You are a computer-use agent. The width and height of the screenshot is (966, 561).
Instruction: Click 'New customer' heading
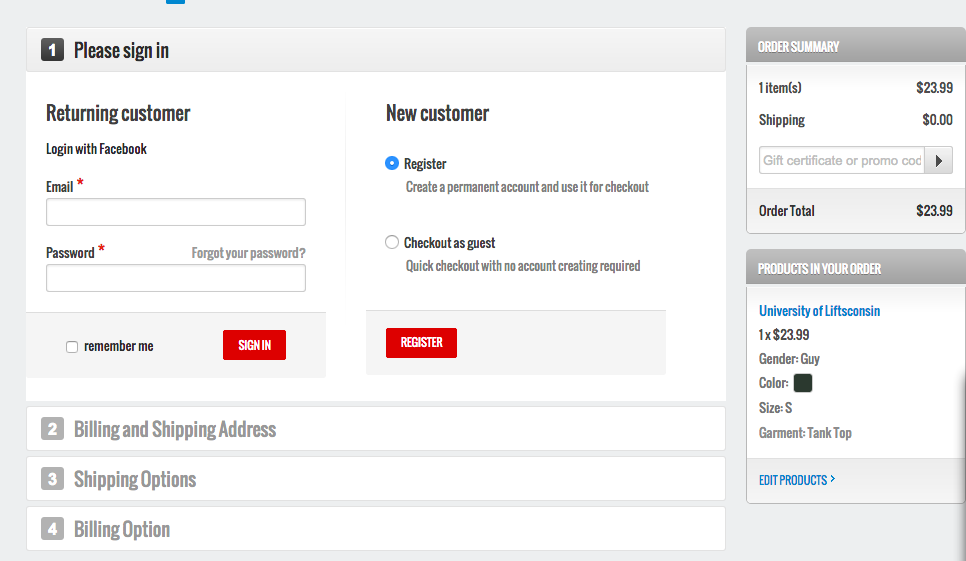(437, 113)
